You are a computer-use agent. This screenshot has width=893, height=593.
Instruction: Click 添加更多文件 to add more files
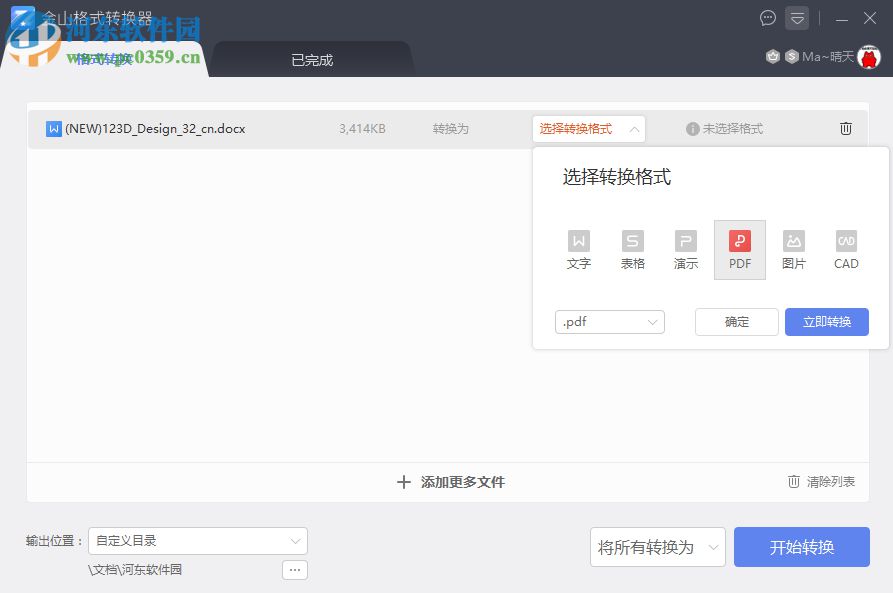(450, 481)
